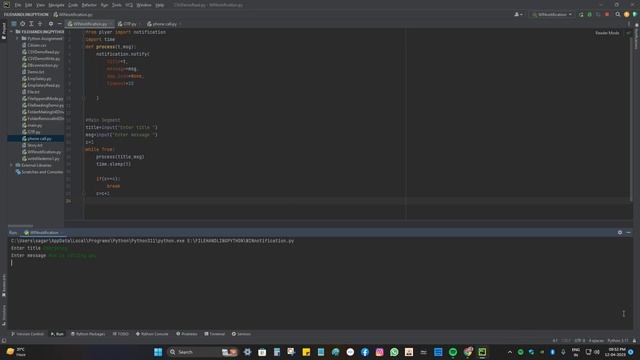Open the Run panel settings gear
This screenshot has height=360, width=640.
pos(620,232)
